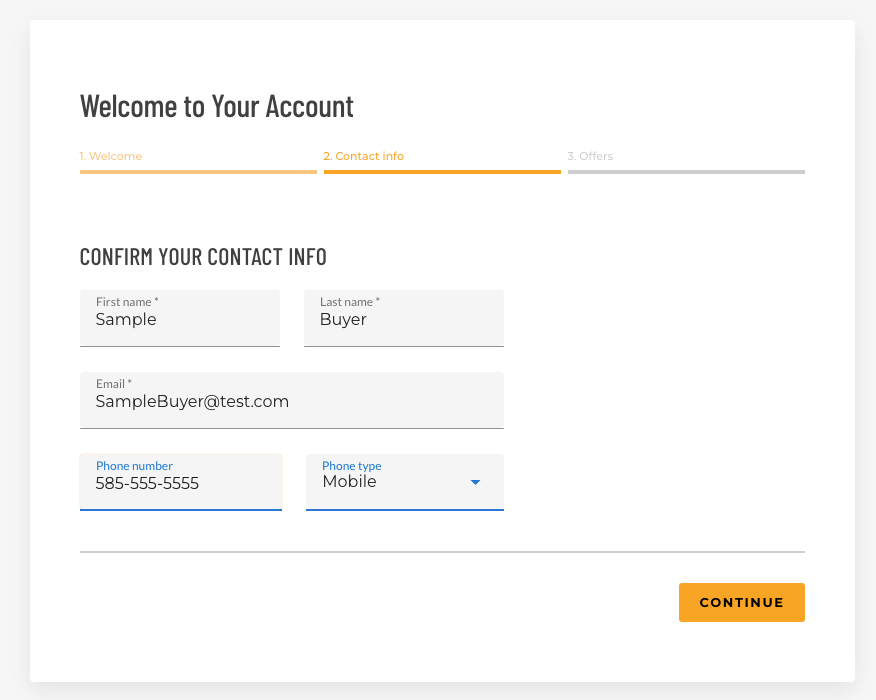Select the 2. Contact info step label
Image resolution: width=876 pixels, height=700 pixels.
tap(364, 156)
